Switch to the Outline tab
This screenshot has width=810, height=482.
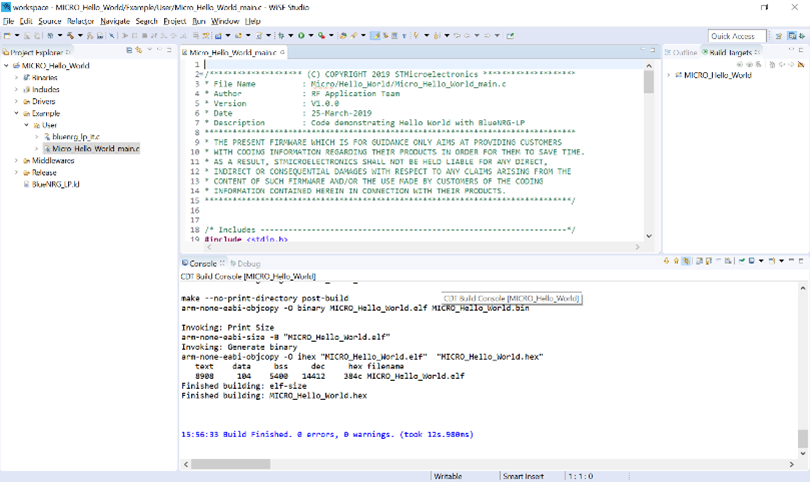tap(684, 51)
